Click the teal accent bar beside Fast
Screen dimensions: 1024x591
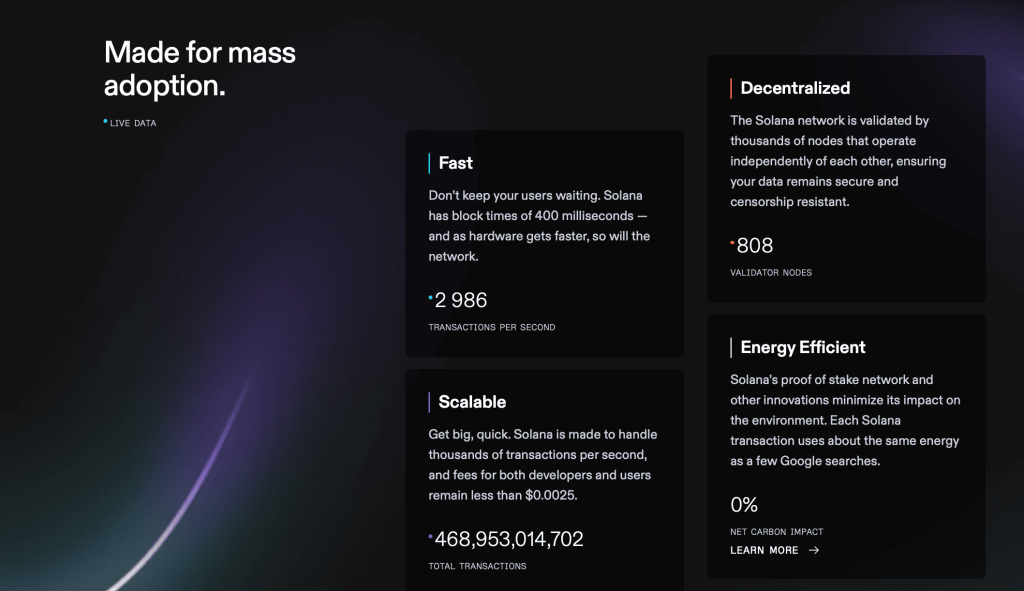click(x=429, y=163)
